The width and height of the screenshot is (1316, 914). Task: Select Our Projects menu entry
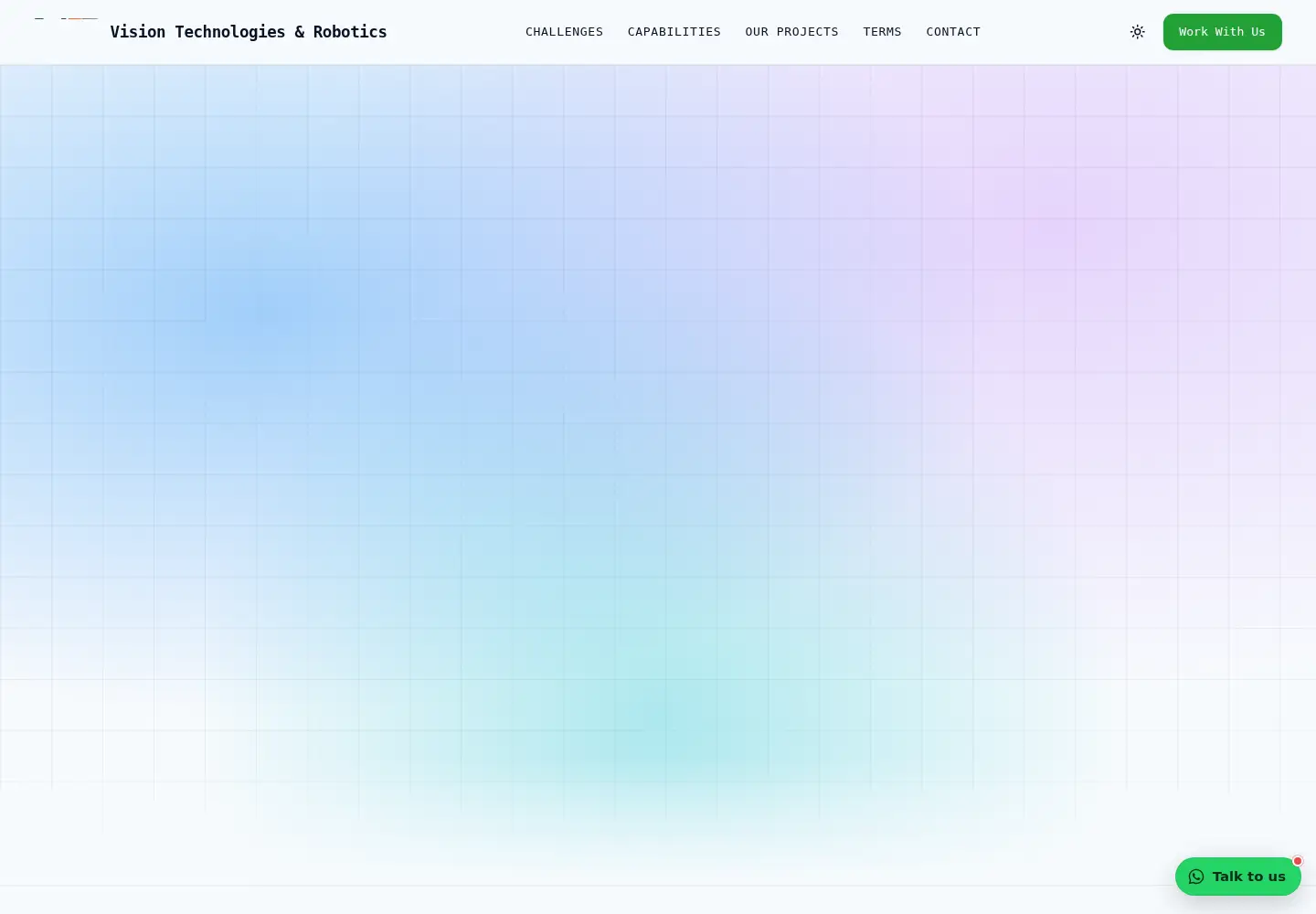[791, 32]
